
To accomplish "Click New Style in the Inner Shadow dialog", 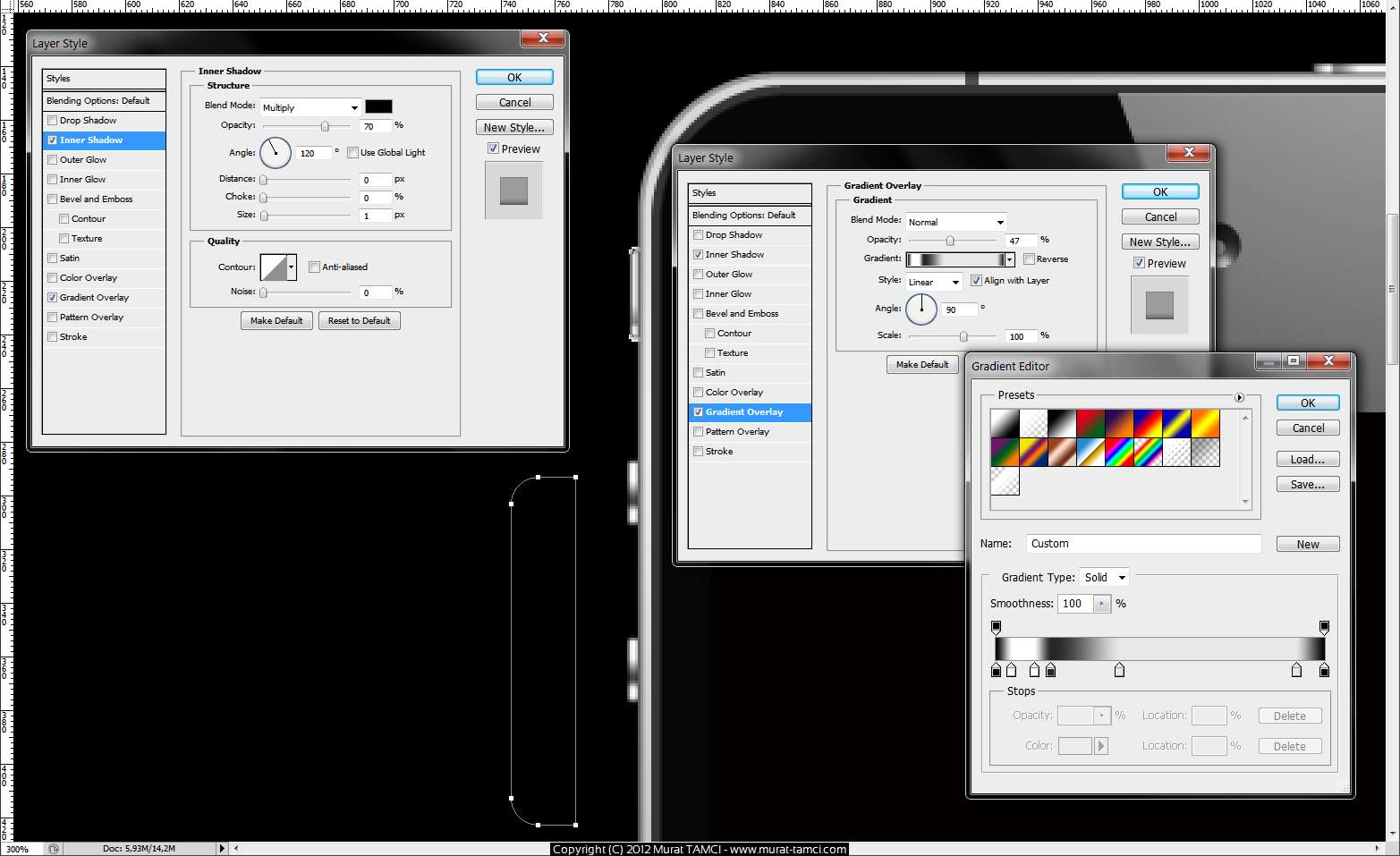I will point(514,128).
